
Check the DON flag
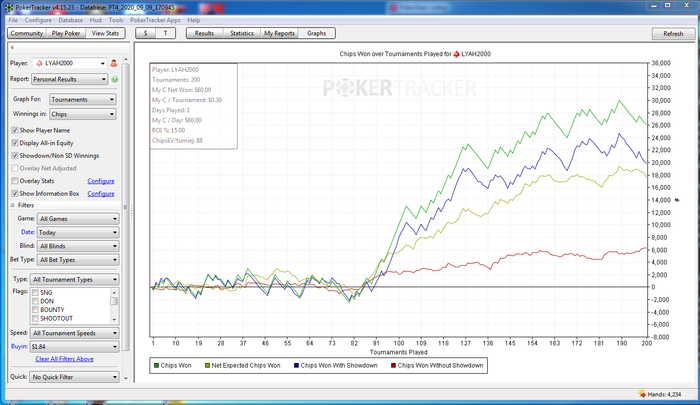pos(35,301)
